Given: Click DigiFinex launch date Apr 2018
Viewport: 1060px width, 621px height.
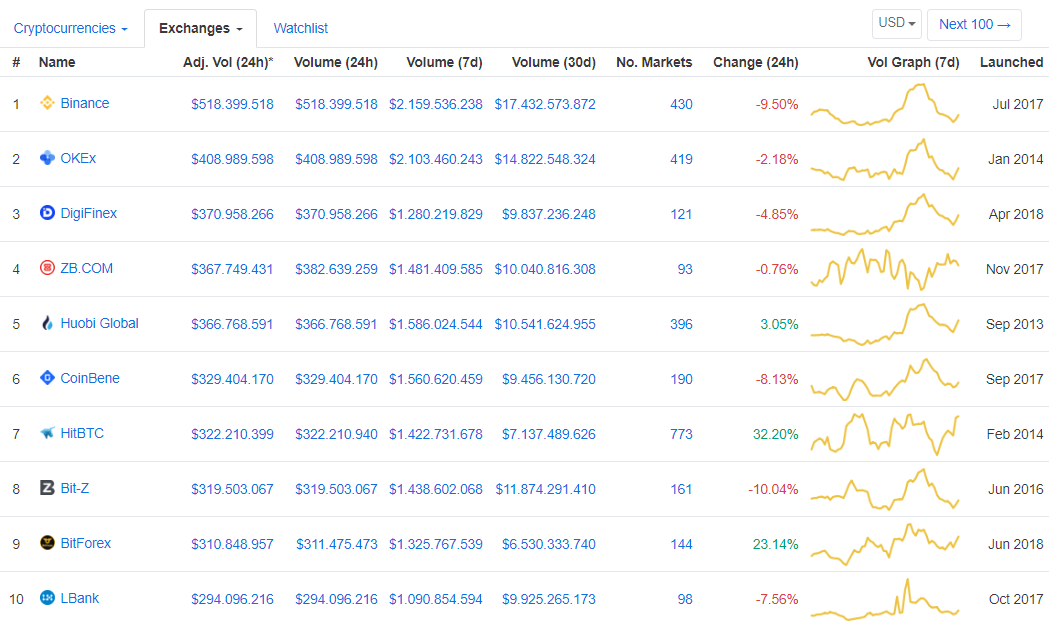Looking at the screenshot, I should point(1015,214).
